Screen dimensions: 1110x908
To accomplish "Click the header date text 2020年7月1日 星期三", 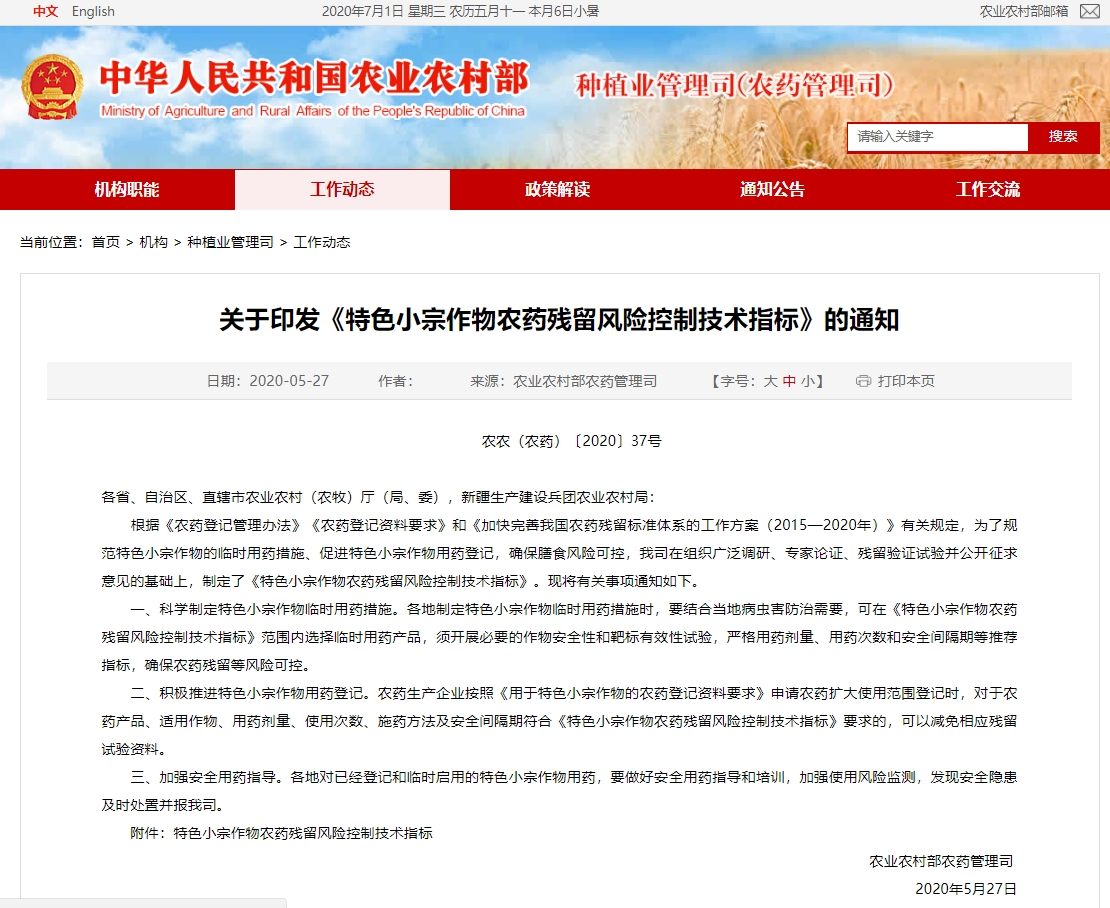I will (383, 11).
